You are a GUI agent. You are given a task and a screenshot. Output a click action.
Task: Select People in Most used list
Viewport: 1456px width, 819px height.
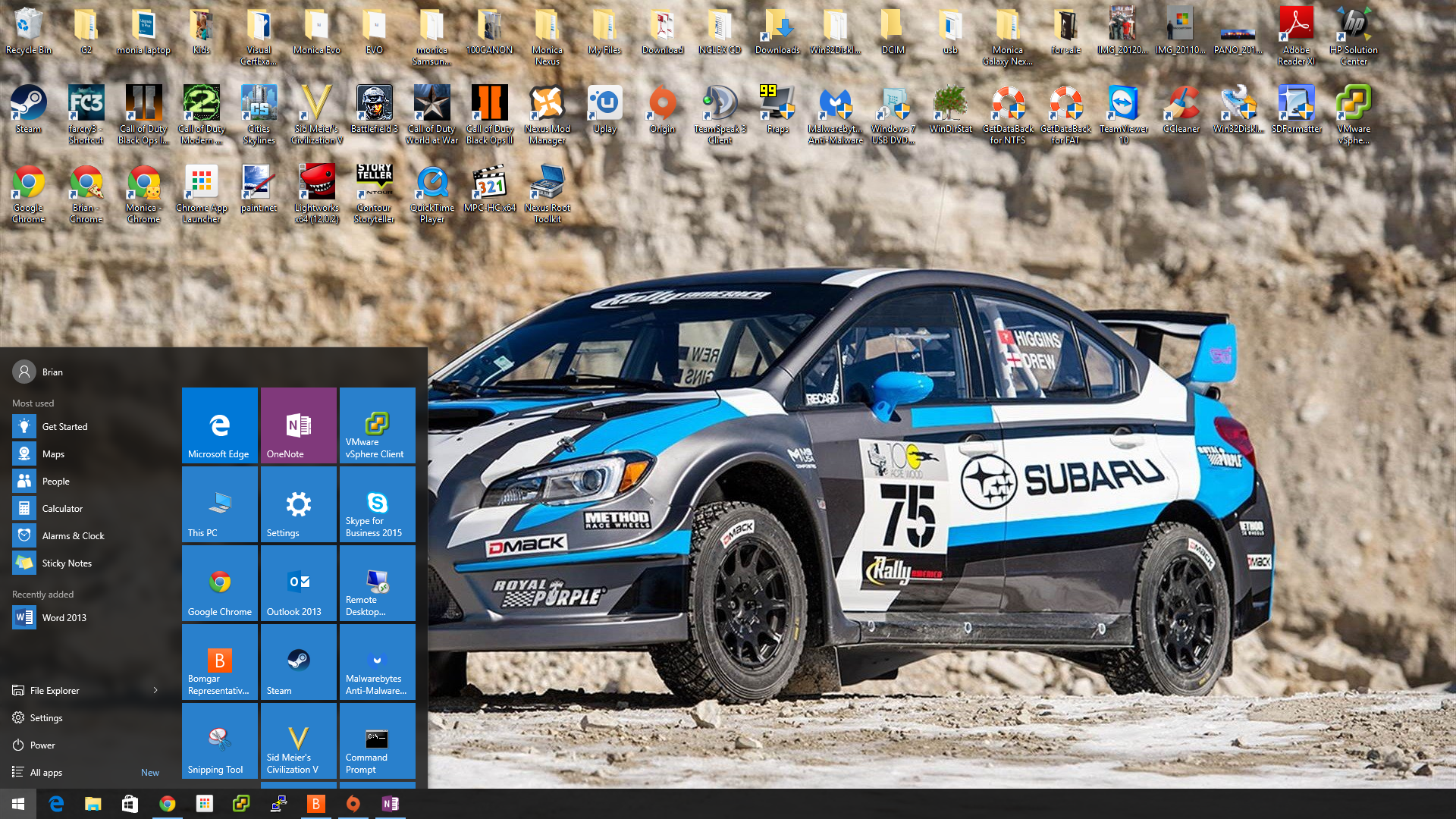pos(88,481)
